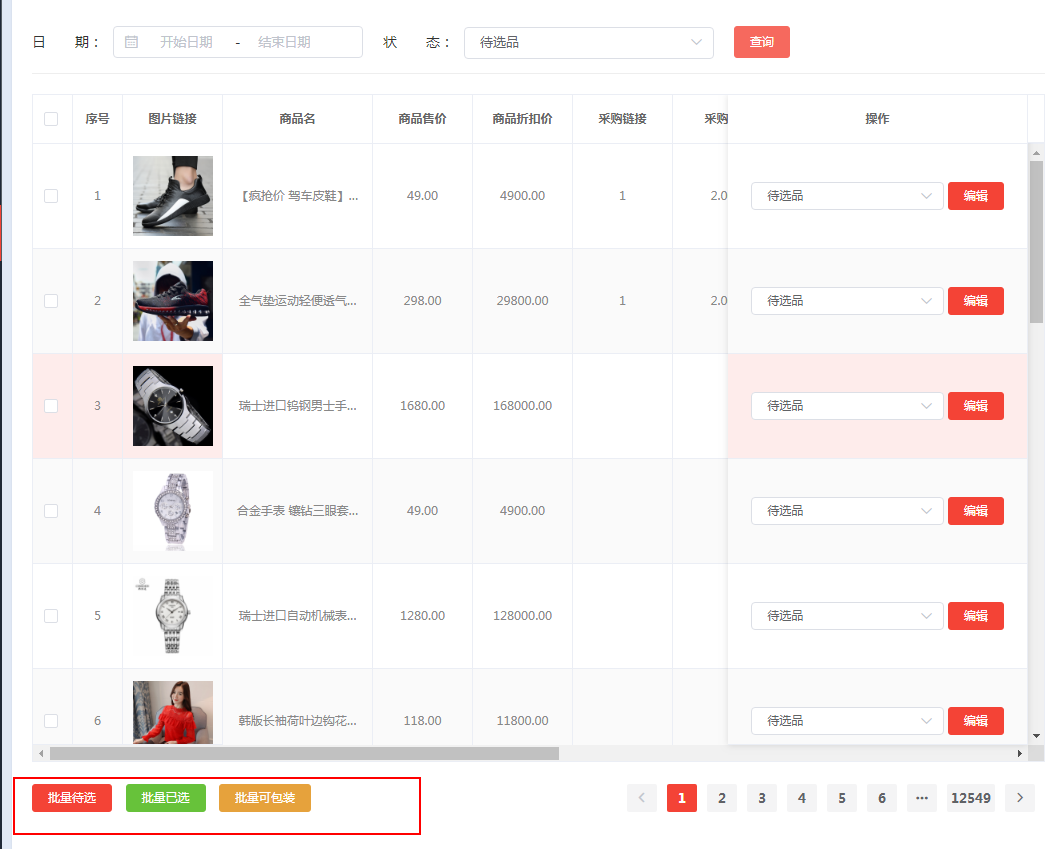
Task: Click product name 瑞士进口自动机械表
Action: pos(297,616)
